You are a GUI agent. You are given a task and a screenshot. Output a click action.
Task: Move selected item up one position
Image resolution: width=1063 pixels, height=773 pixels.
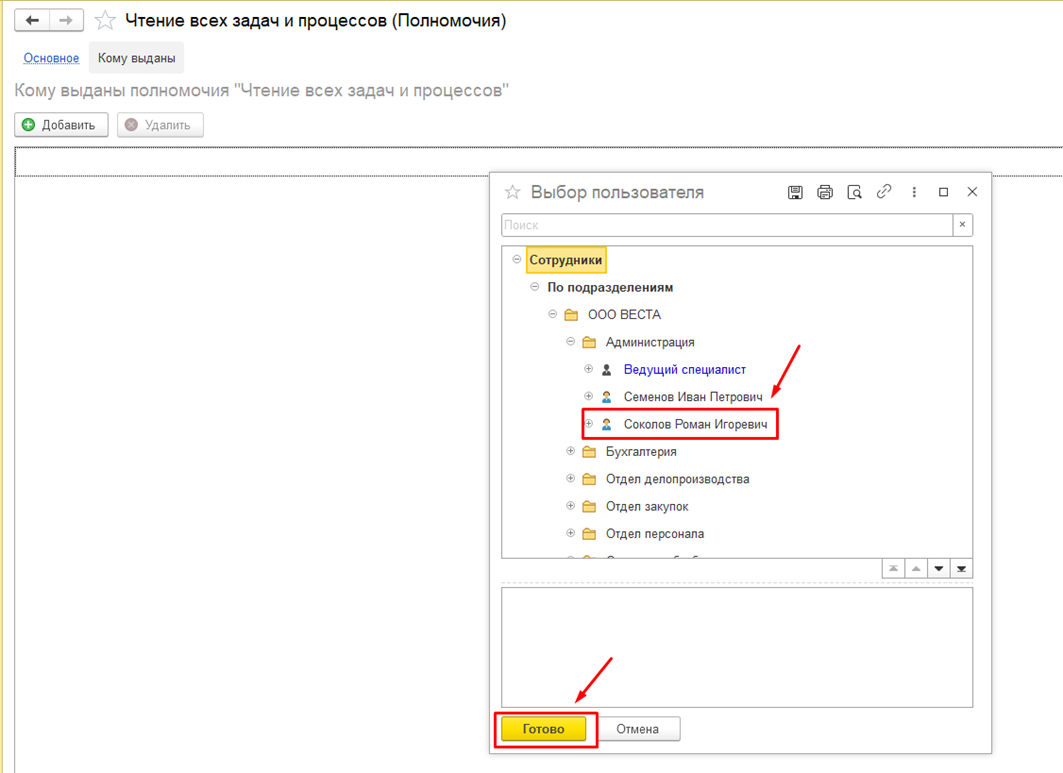point(916,568)
